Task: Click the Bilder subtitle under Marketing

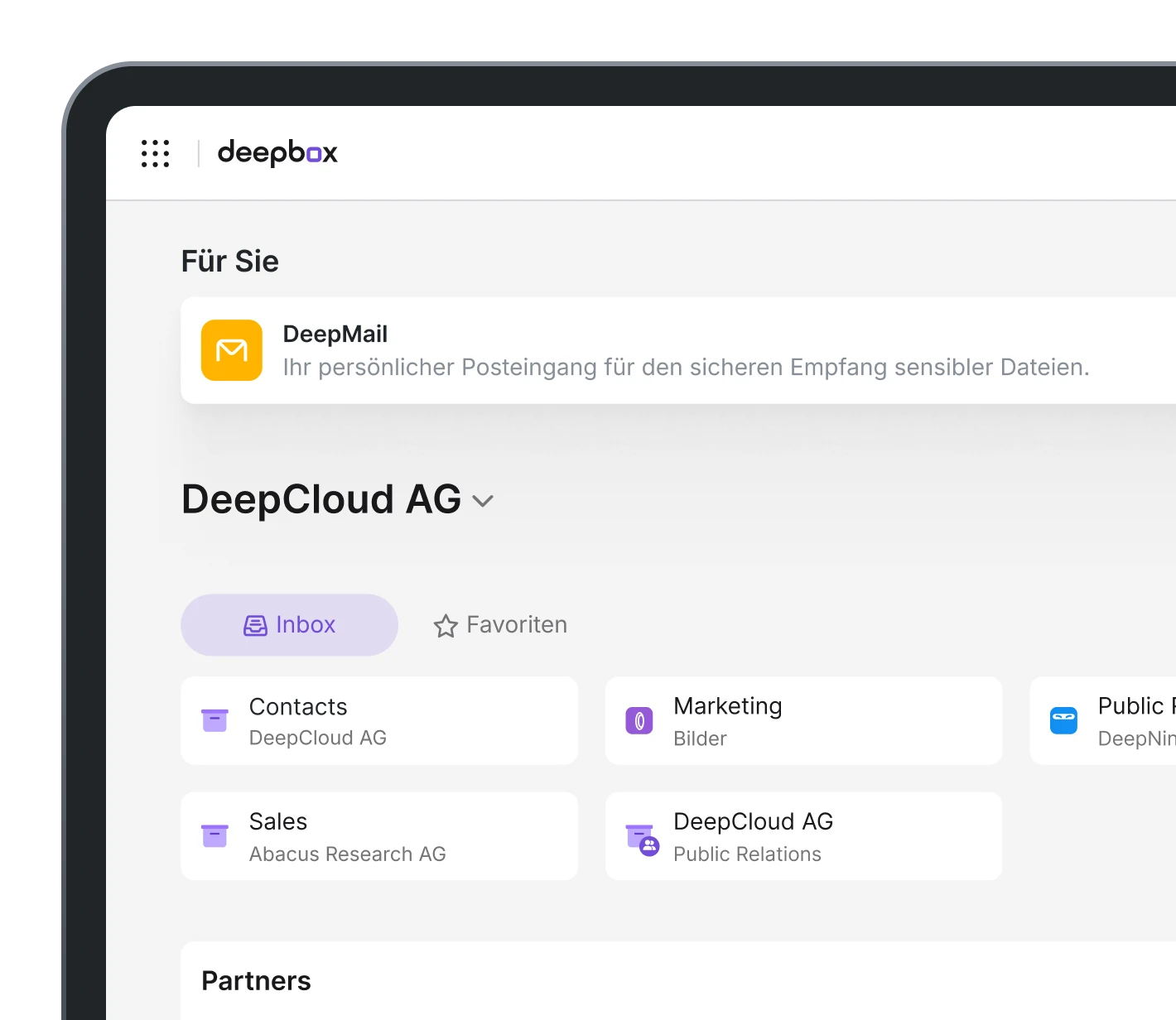Action: click(x=700, y=739)
